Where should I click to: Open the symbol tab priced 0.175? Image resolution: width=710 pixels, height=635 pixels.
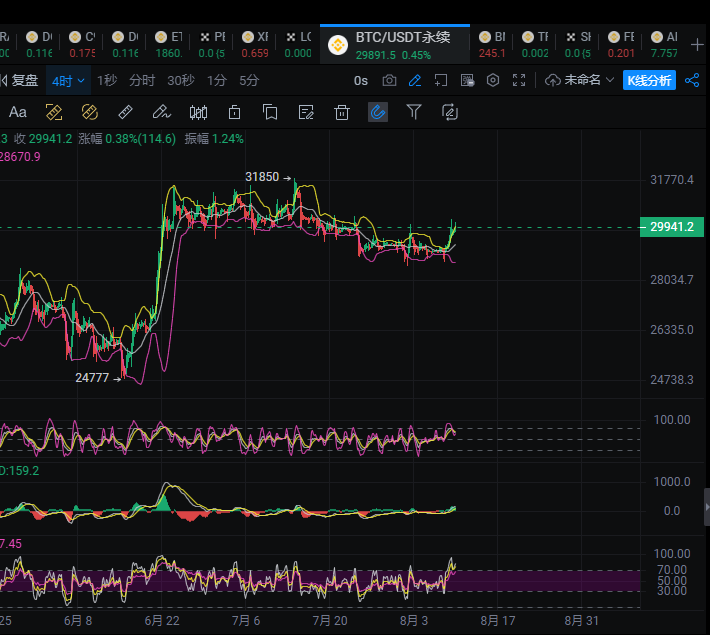[82, 44]
